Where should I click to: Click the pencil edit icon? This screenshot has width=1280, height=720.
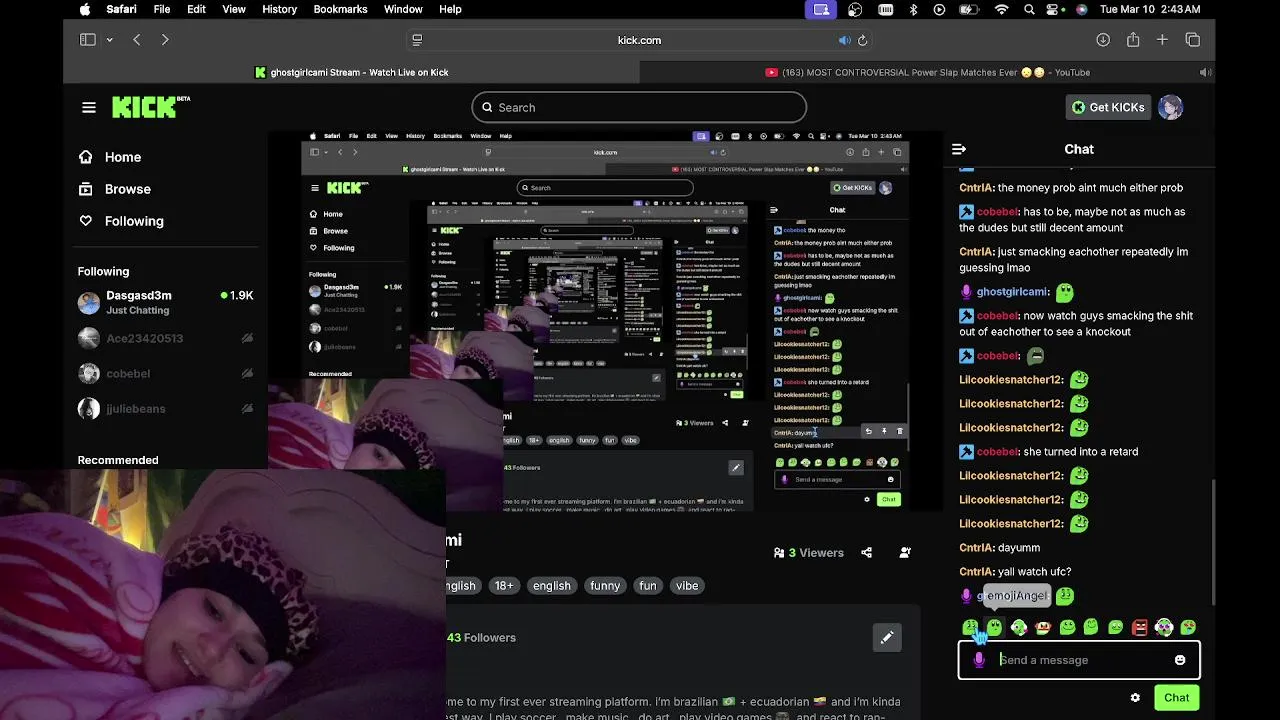pos(887,637)
